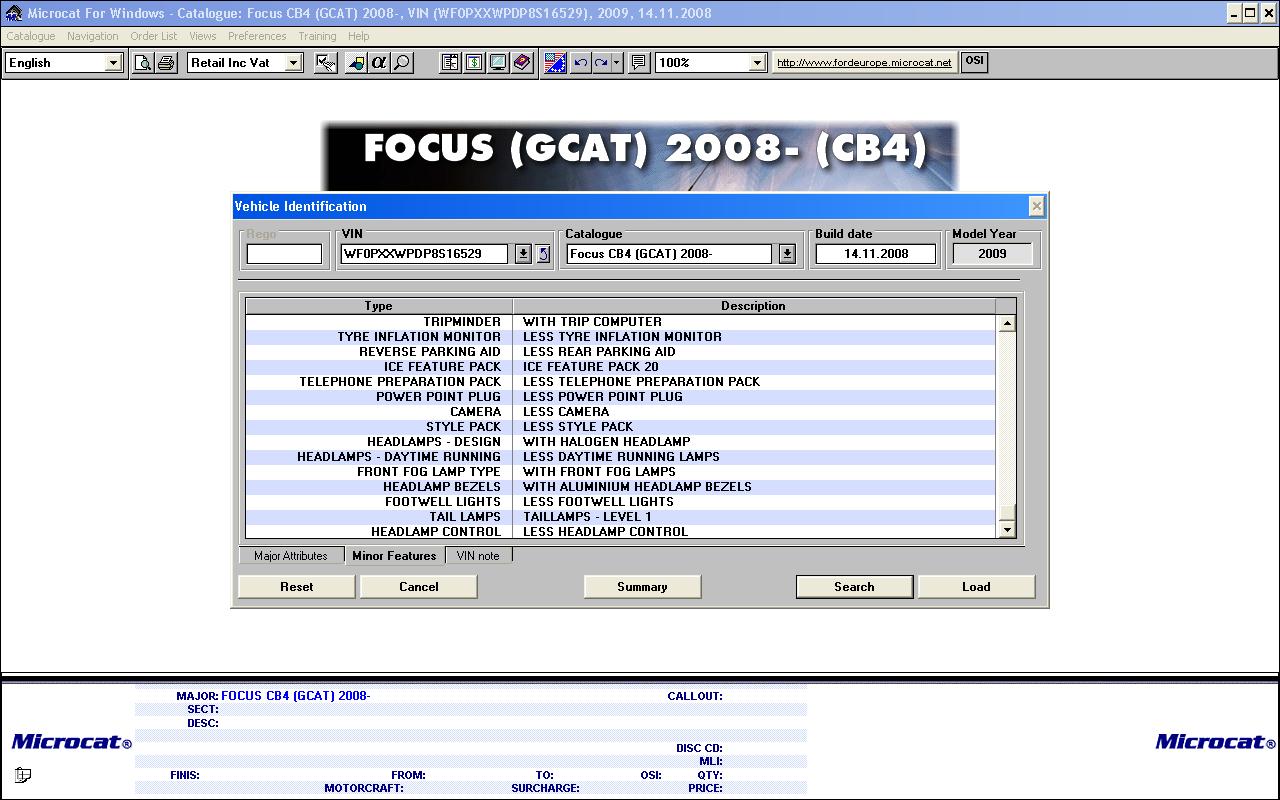Open the Order List menu

click(153, 36)
